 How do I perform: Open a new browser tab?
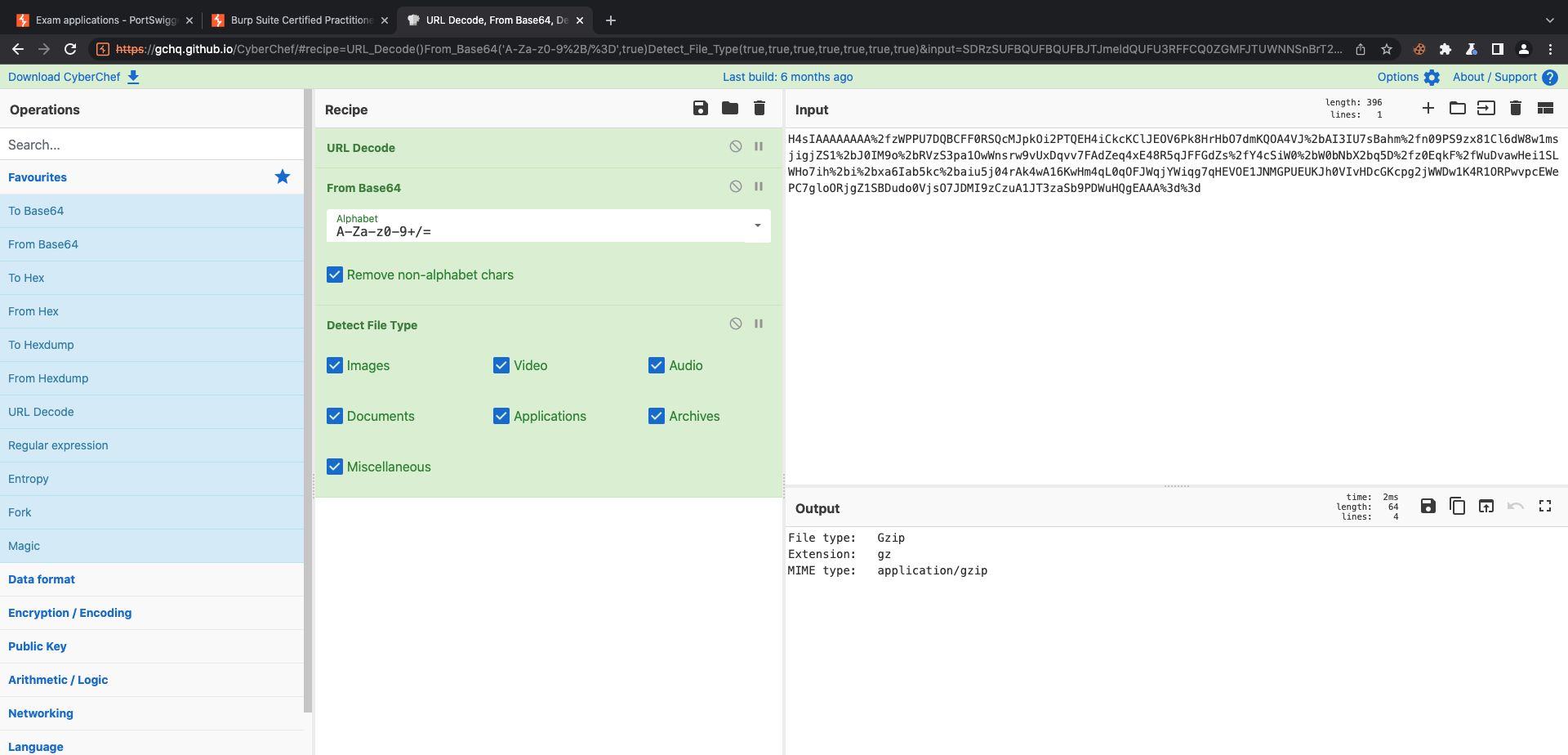611,20
